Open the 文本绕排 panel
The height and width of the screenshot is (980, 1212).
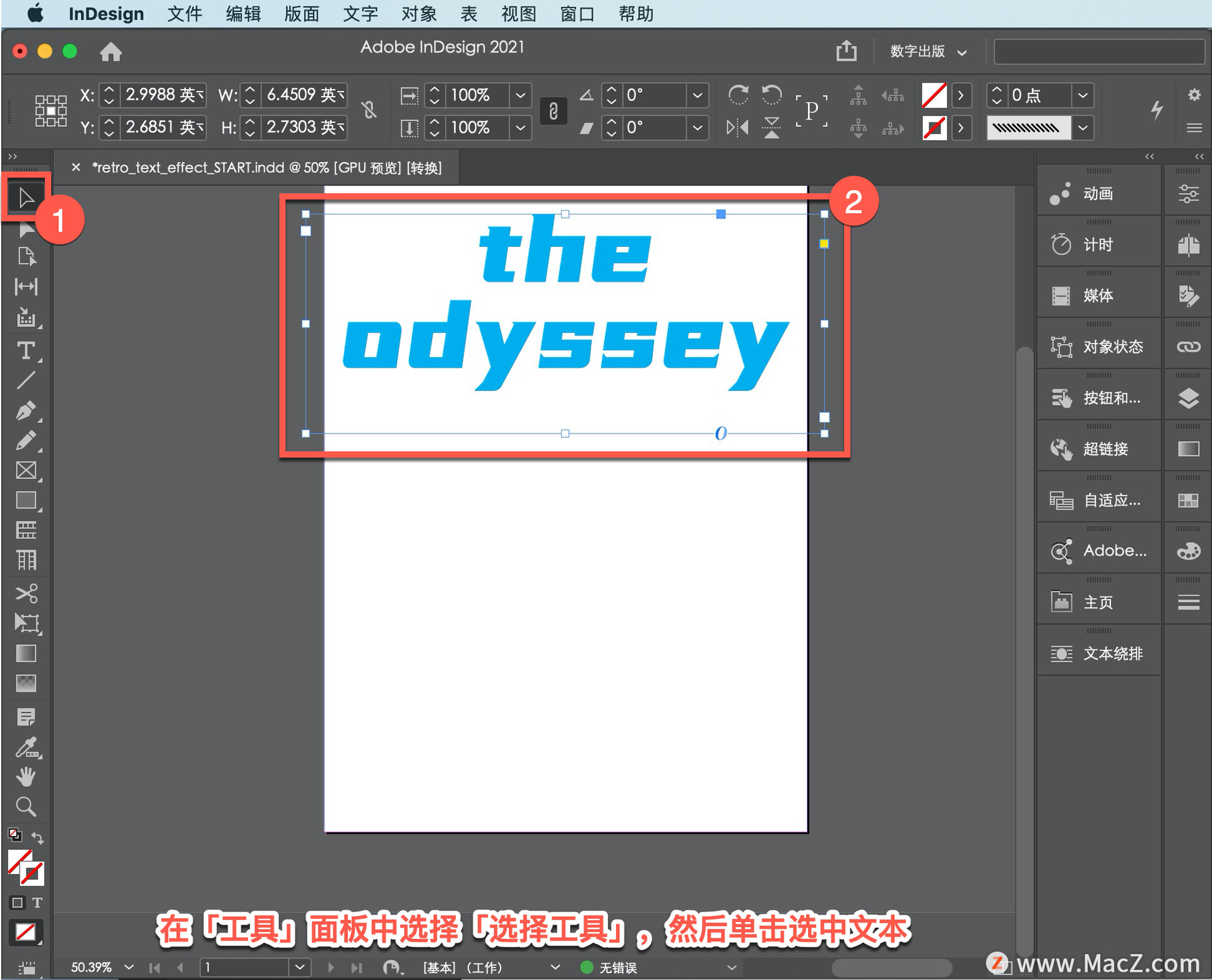click(1098, 654)
